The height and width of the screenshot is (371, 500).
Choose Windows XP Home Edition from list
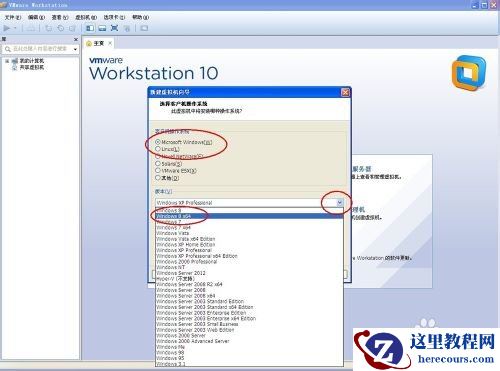tap(249, 245)
